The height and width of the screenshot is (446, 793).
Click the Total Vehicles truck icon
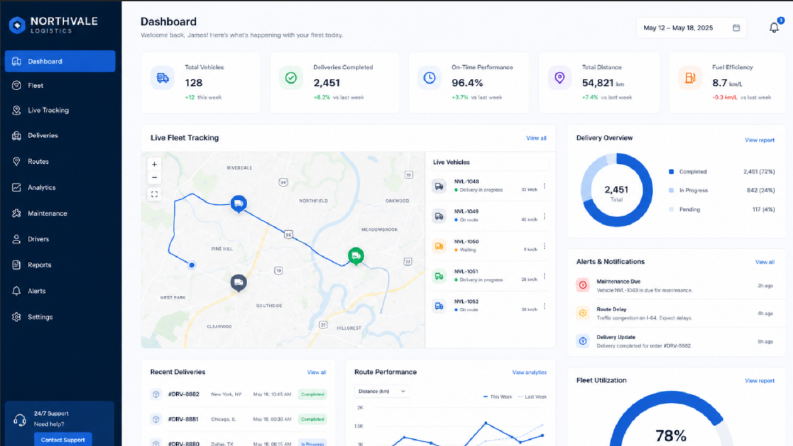click(162, 78)
